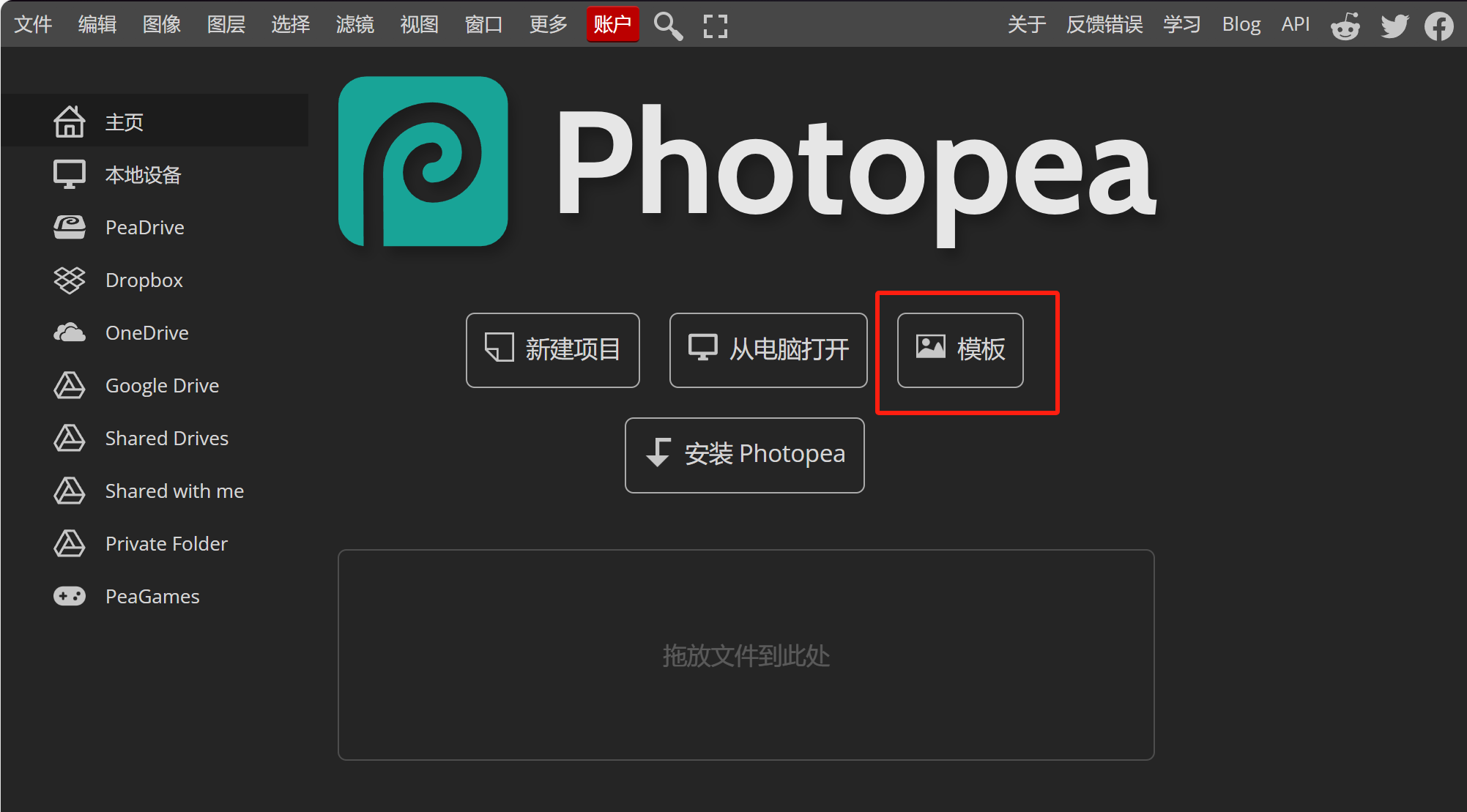Open the 账户 menu
Viewport: 1467px width, 812px height.
(x=612, y=24)
